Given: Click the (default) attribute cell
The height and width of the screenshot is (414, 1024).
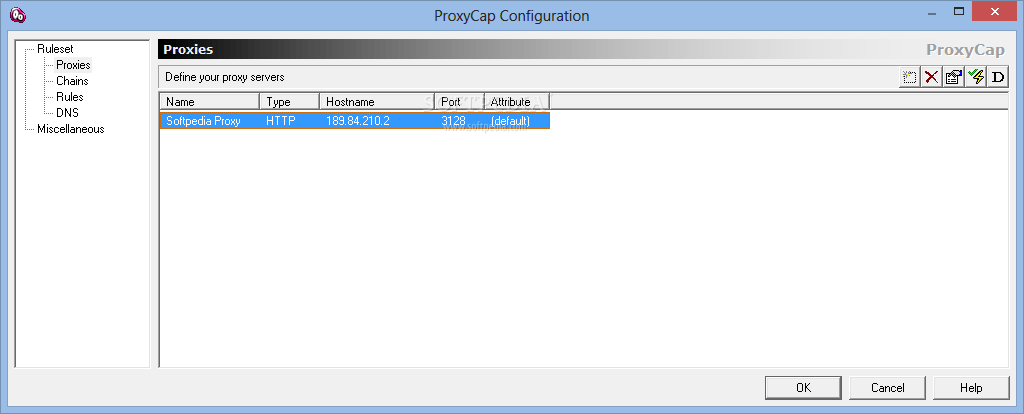Looking at the screenshot, I should coord(510,121).
